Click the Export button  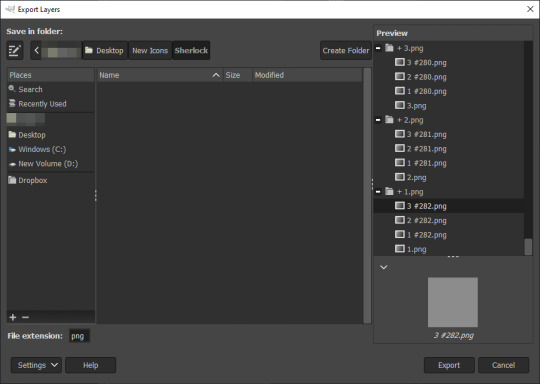[x=449, y=365]
